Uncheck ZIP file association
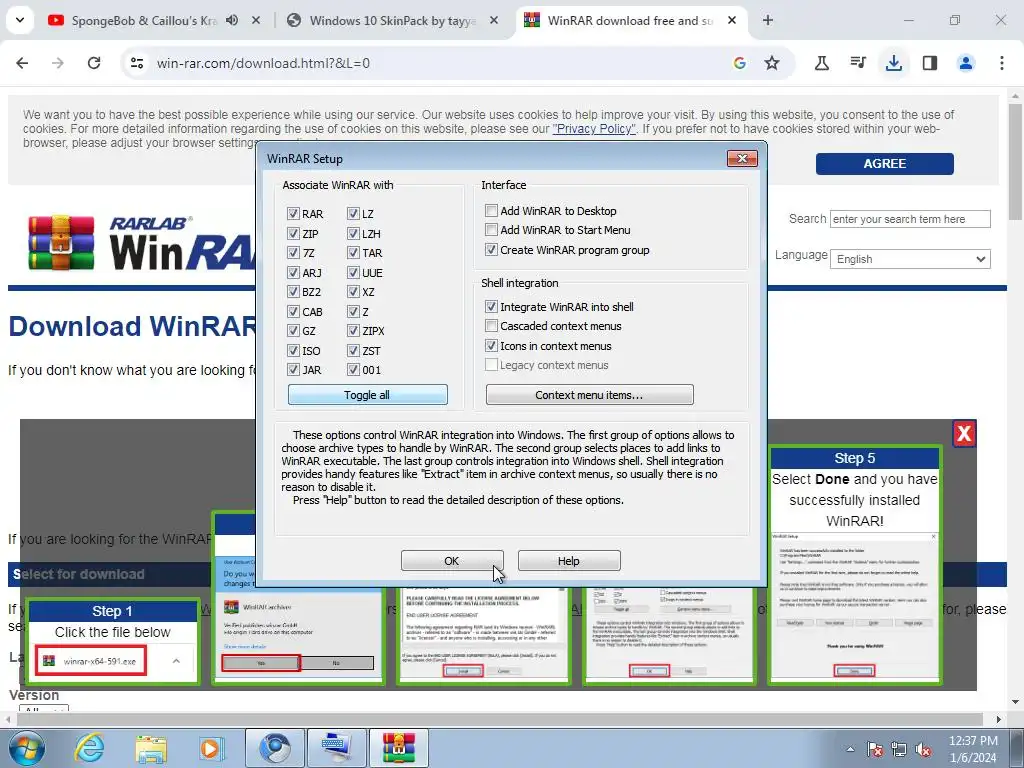 click(293, 233)
